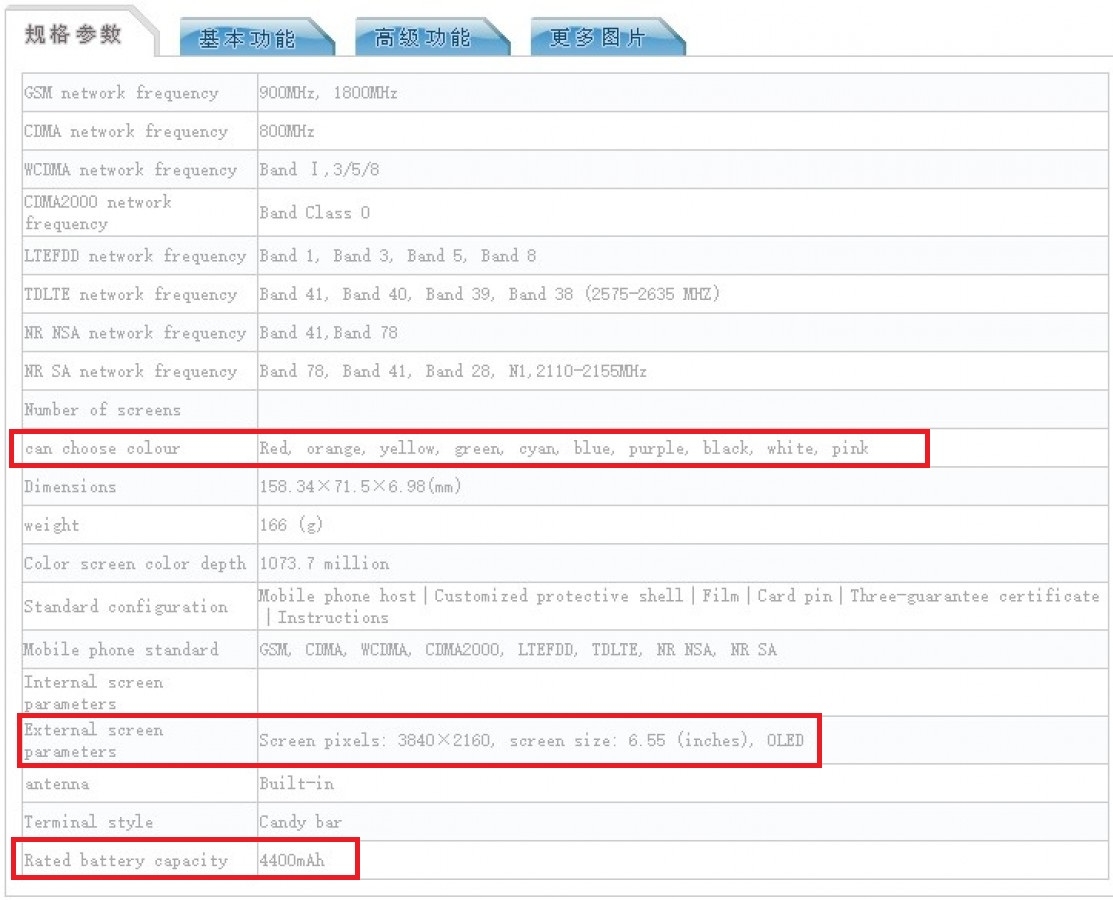
Task: Select 'Internal screen parameters' label
Action: pos(94,693)
